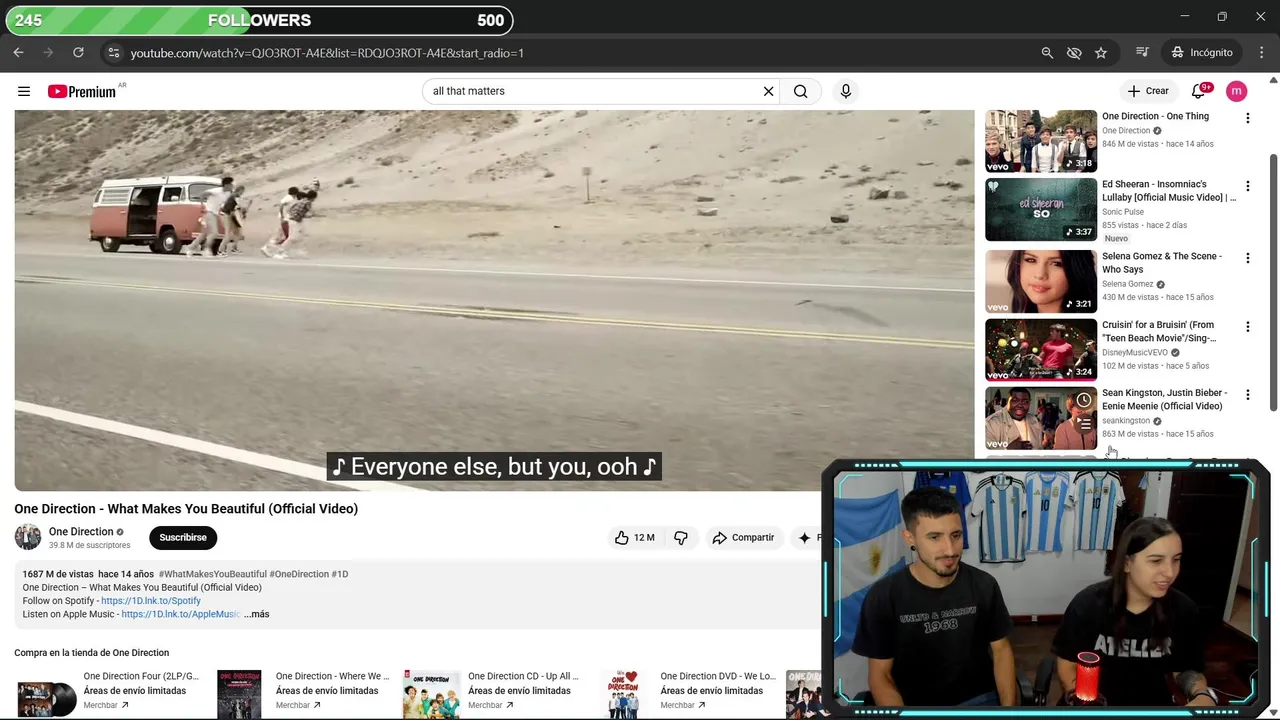Bookmark this page with star icon
The height and width of the screenshot is (720, 1280).
pyautogui.click(x=1101, y=52)
